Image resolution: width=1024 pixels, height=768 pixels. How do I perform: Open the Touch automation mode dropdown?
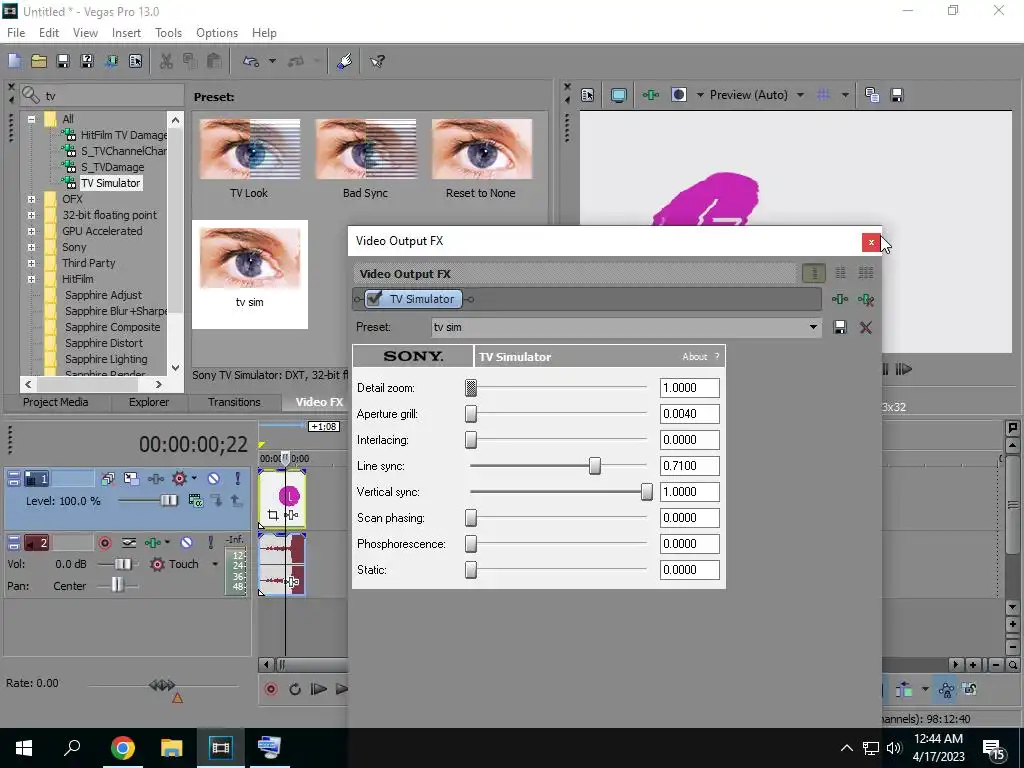point(215,564)
